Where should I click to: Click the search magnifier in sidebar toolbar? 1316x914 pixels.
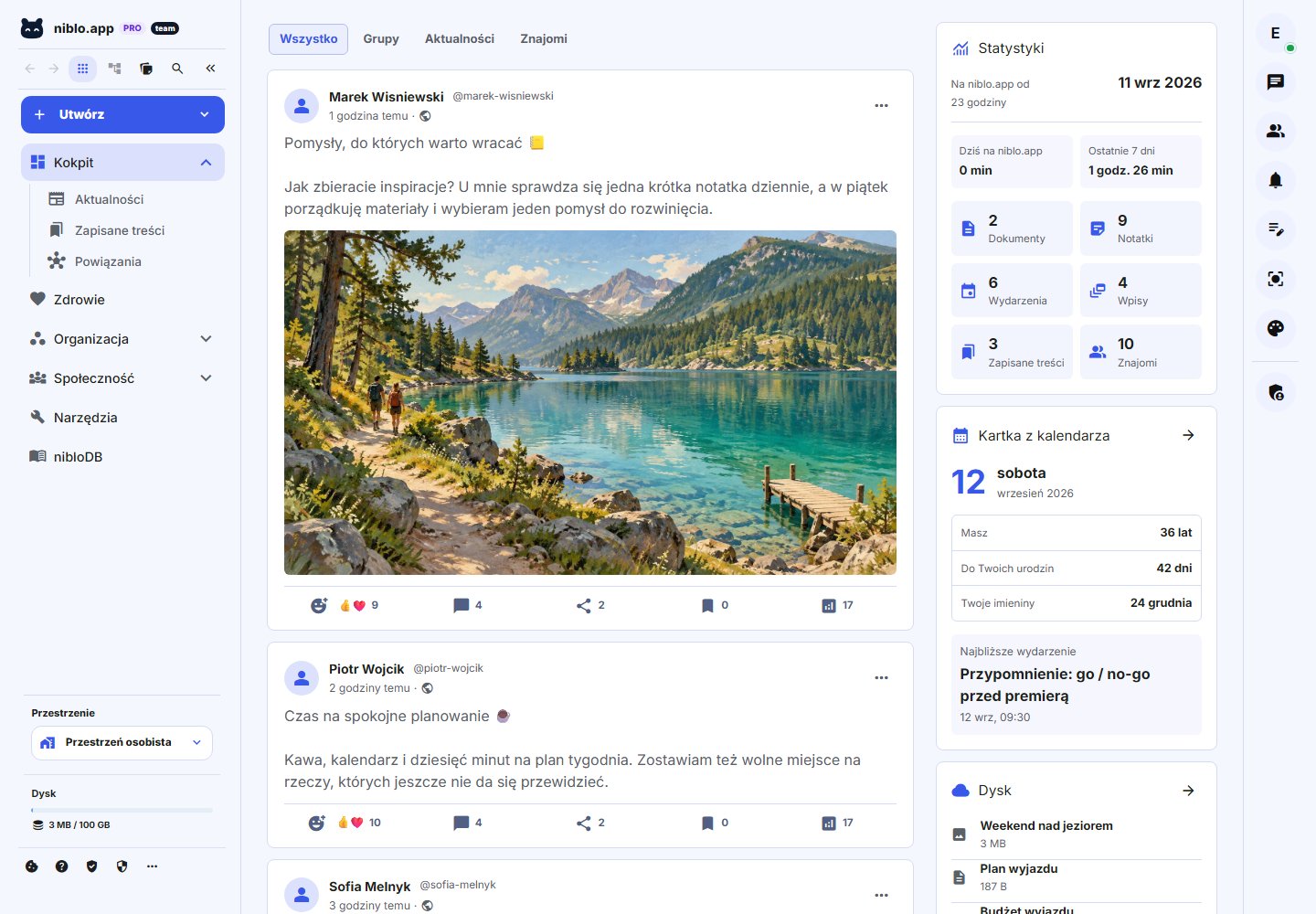click(177, 69)
